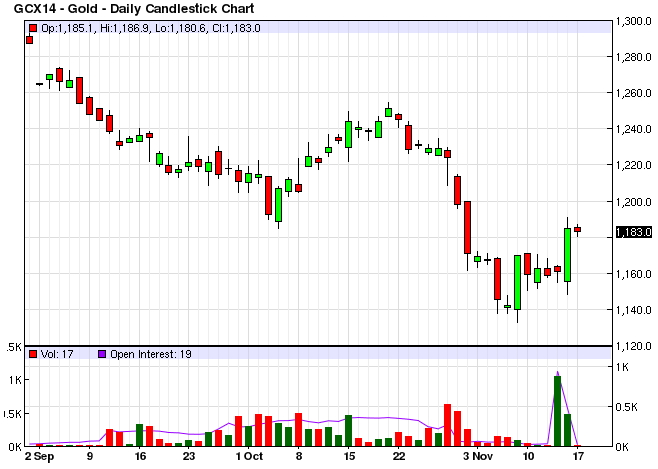Image resolution: width=658 pixels, height=469 pixels.
Task: Click the chart title GCX14 - Gold - Daily Candlestick Chart
Action: pyautogui.click(x=134, y=8)
